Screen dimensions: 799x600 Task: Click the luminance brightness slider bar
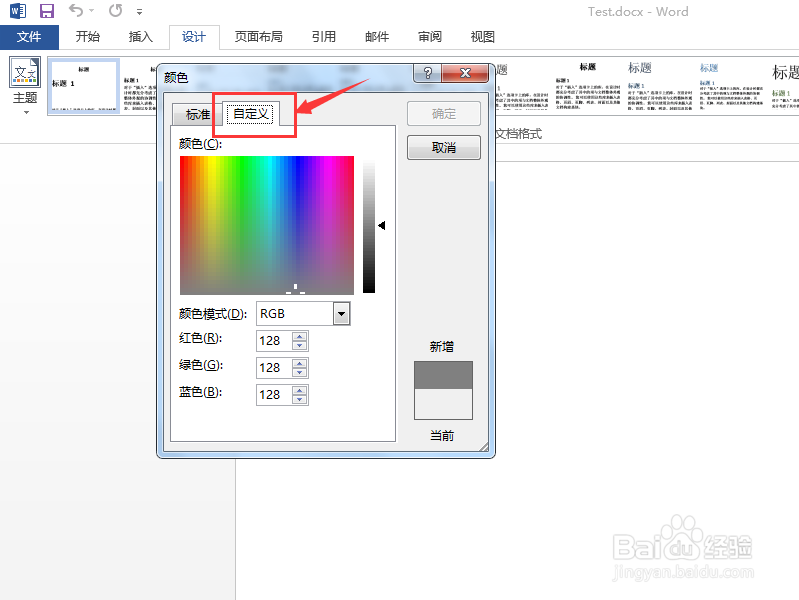click(x=369, y=225)
